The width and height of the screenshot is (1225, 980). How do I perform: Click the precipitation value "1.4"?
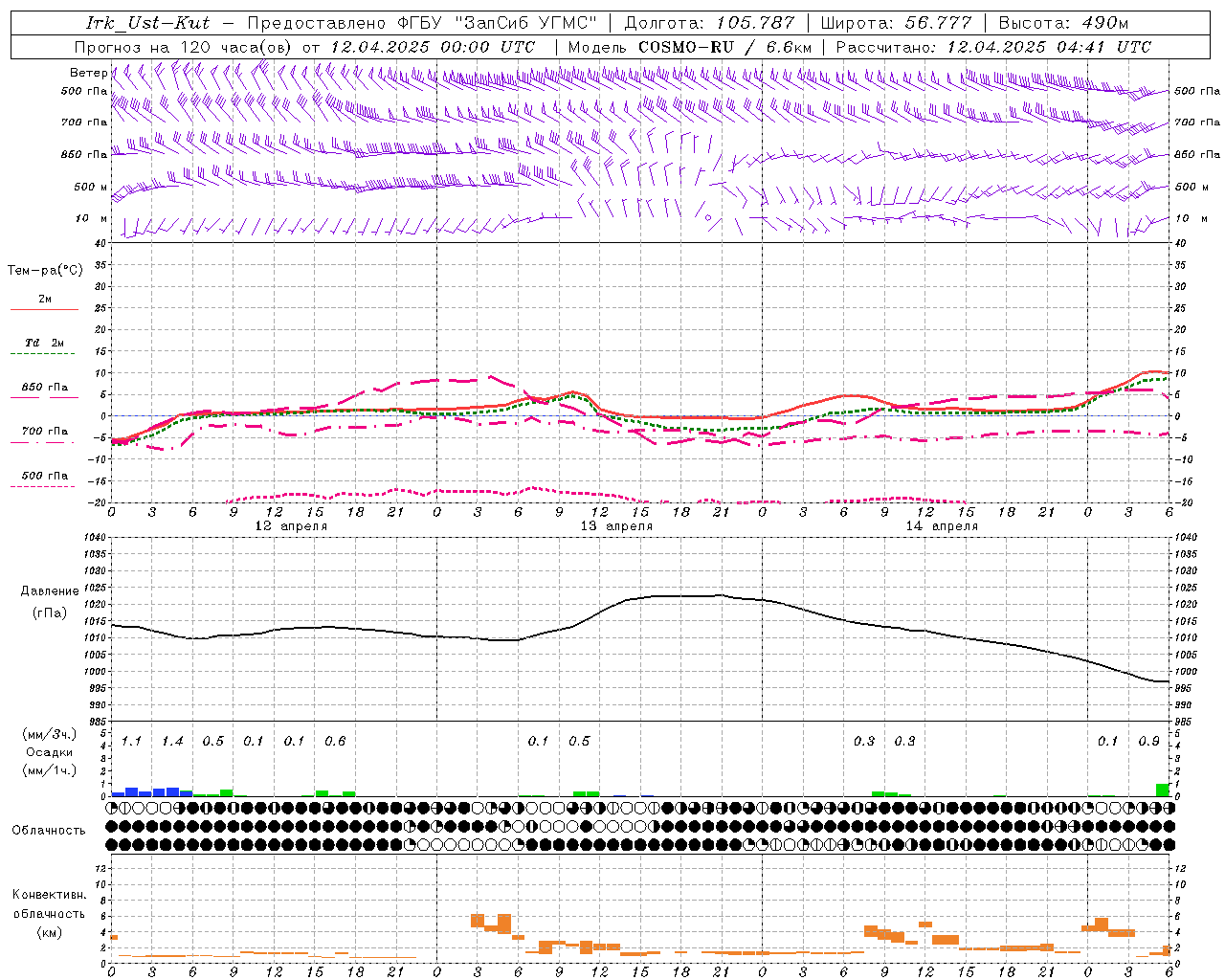(x=172, y=742)
